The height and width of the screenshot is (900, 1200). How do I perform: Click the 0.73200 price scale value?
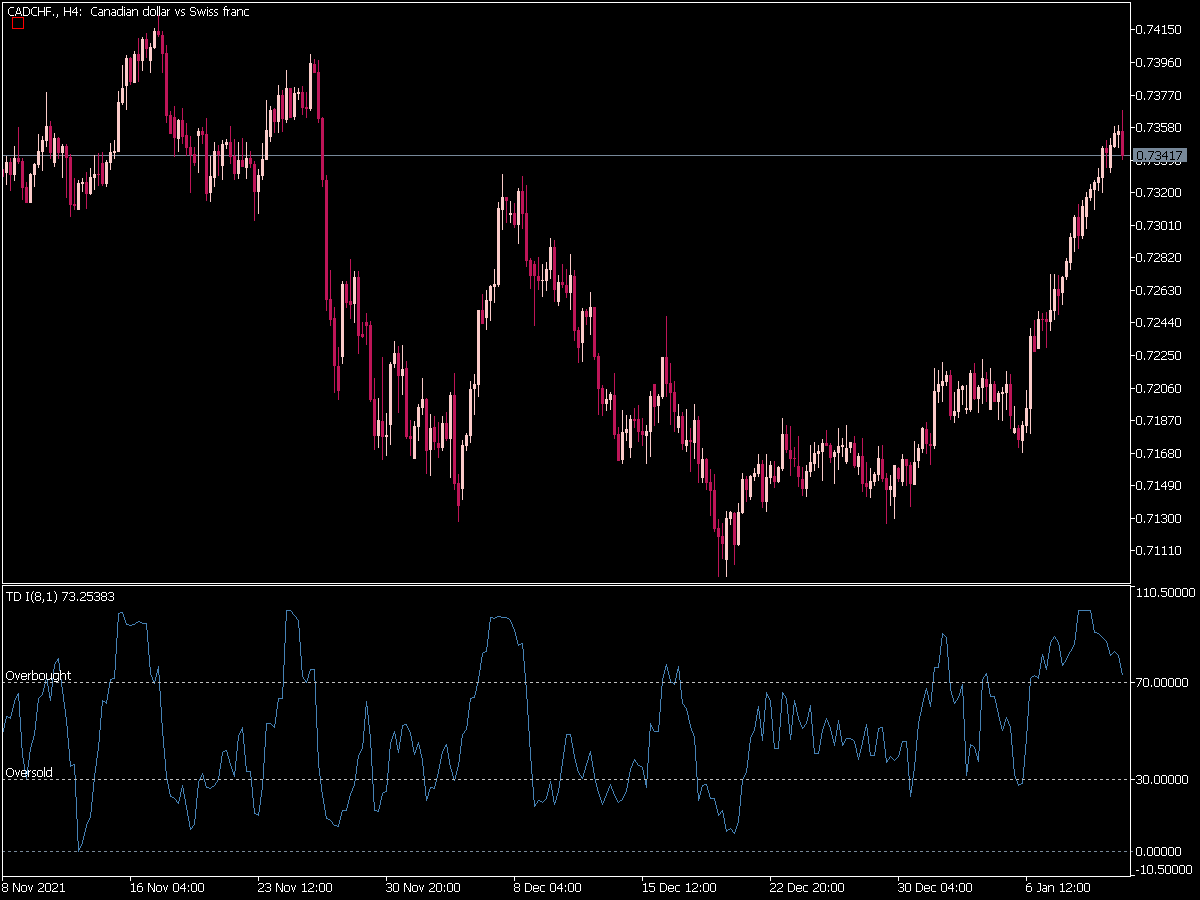click(x=1160, y=192)
